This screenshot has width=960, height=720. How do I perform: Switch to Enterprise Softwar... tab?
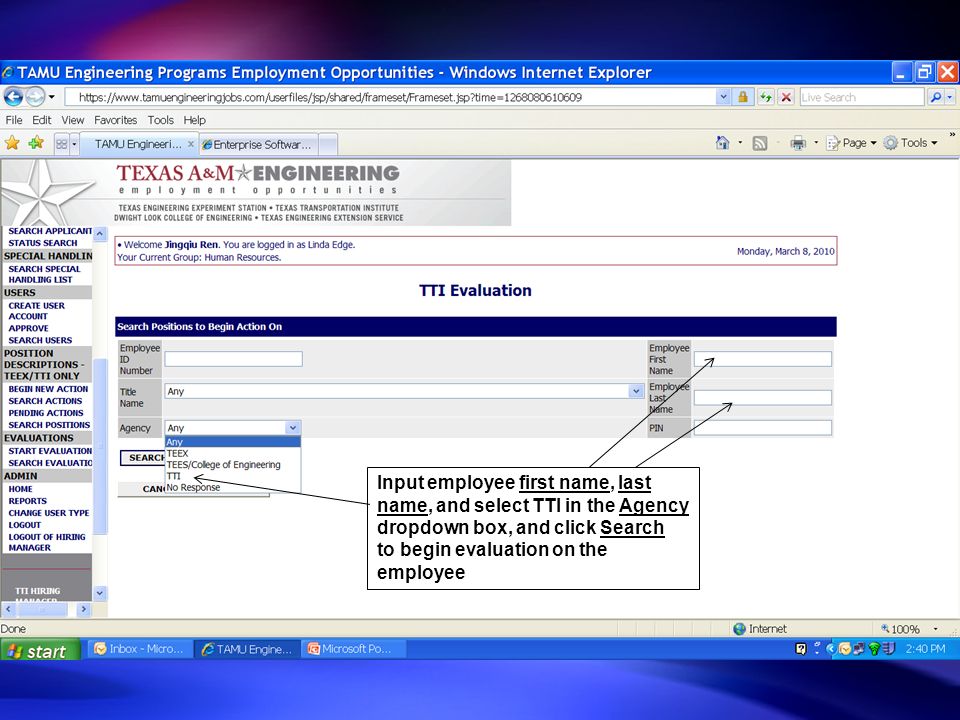pos(258,145)
